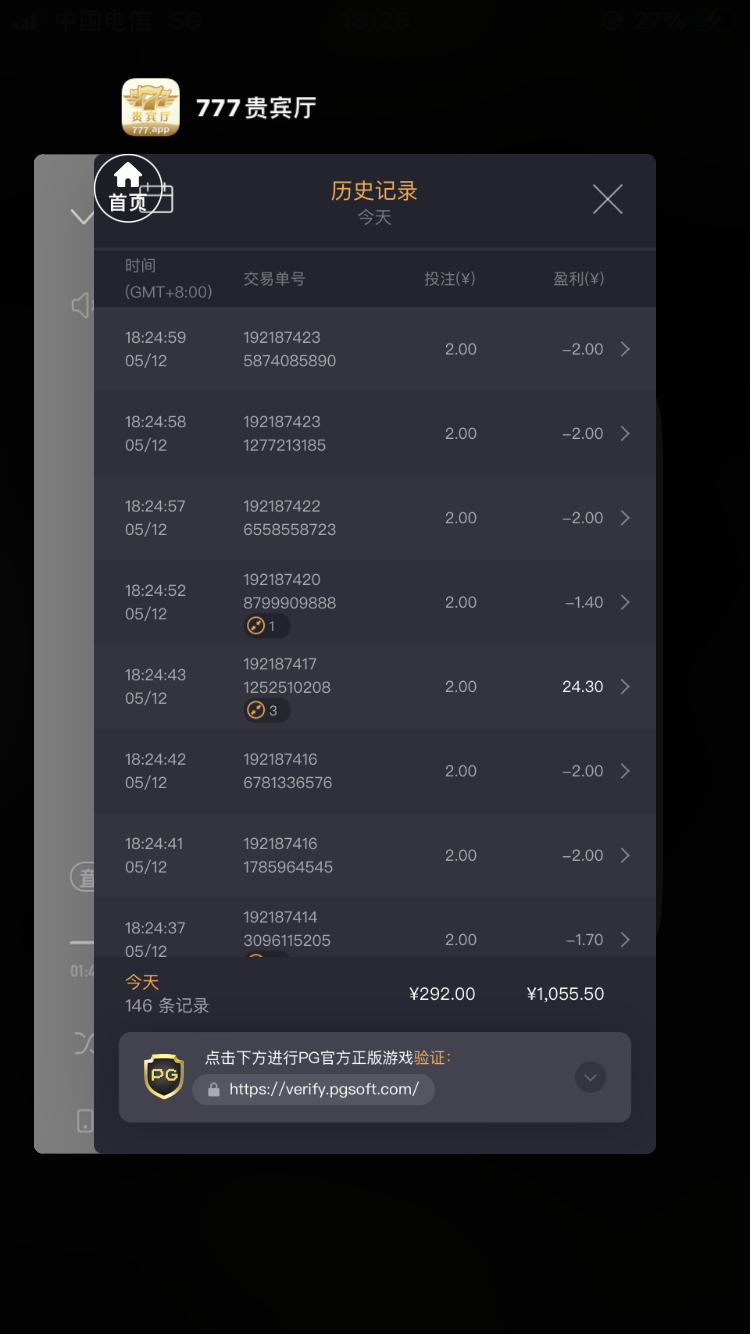The image size is (750, 1334).
Task: Collapse using the left-side down chevron
Action: point(82,216)
